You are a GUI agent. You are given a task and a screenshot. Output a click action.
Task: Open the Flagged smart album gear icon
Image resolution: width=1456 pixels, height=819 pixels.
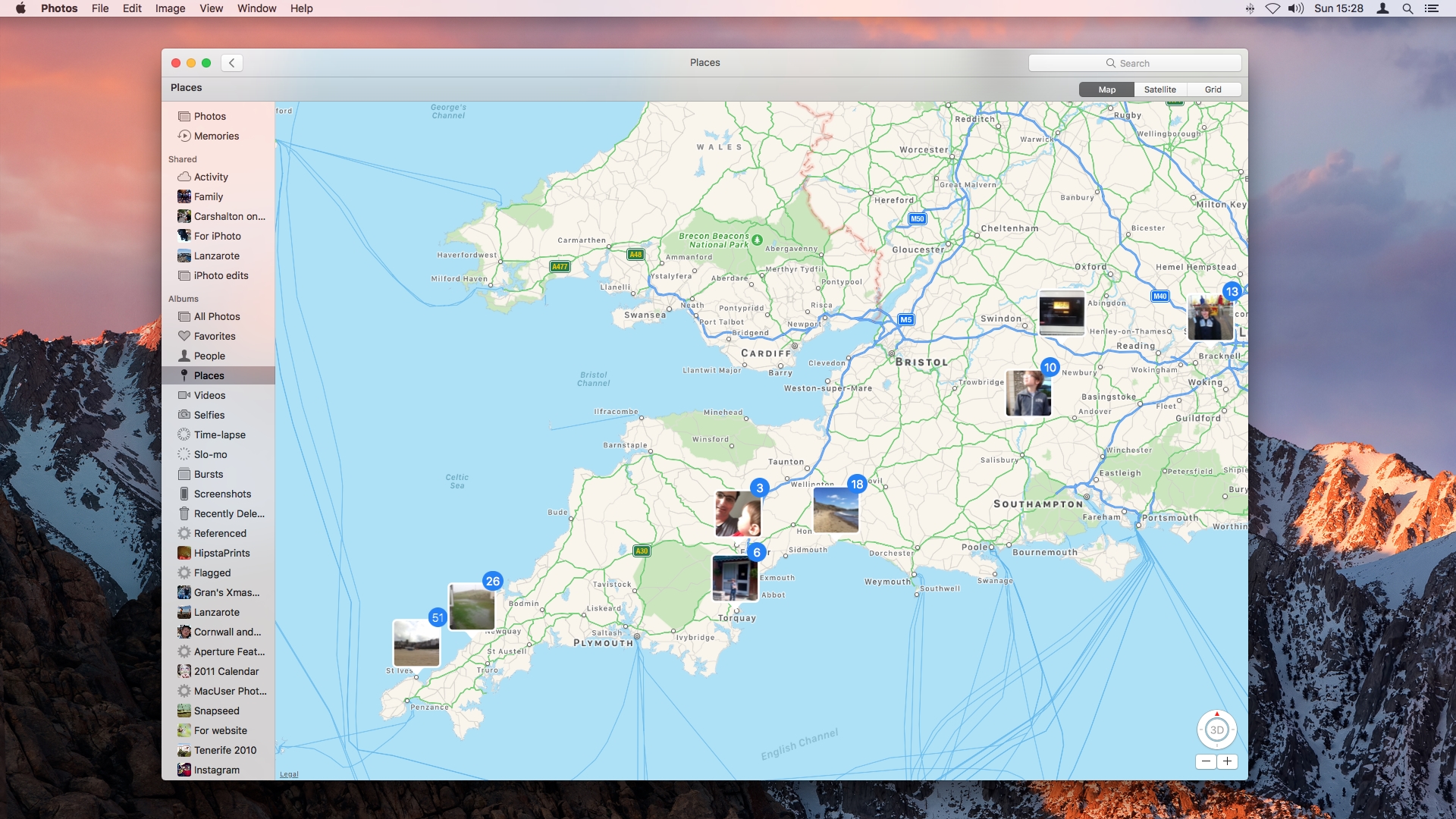click(x=184, y=573)
